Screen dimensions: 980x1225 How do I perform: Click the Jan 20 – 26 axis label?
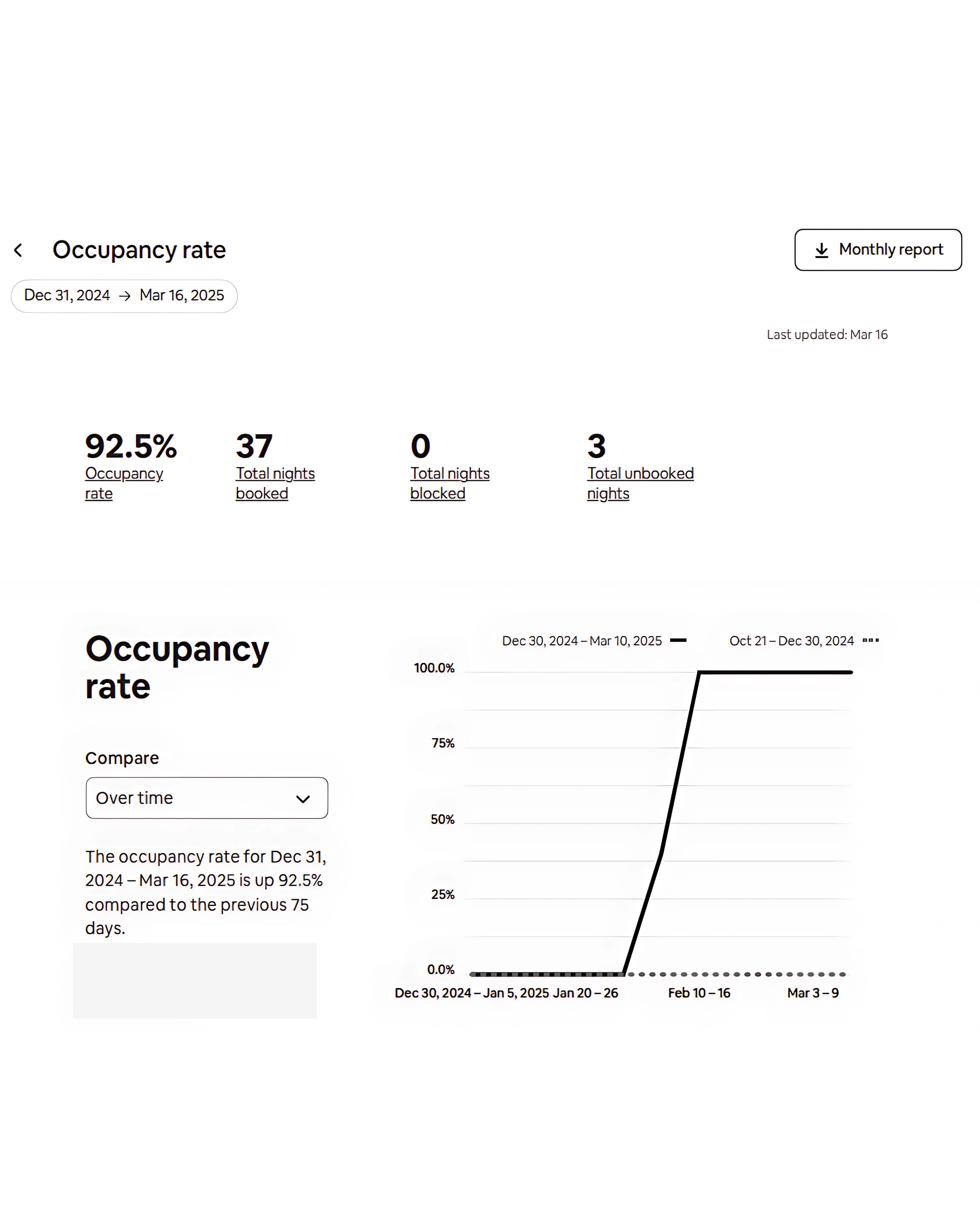[585, 993]
